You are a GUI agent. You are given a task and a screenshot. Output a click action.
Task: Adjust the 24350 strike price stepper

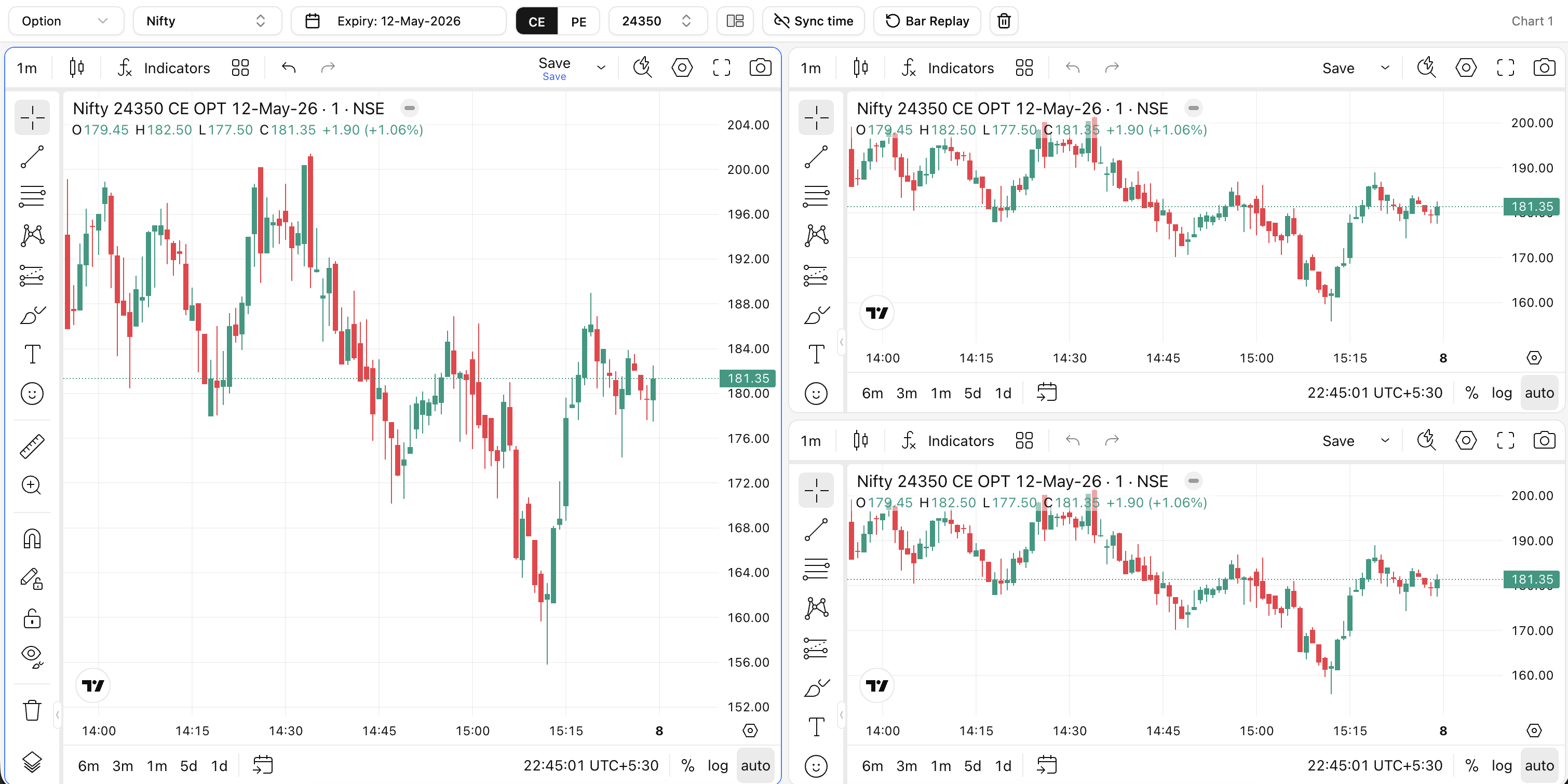(686, 21)
